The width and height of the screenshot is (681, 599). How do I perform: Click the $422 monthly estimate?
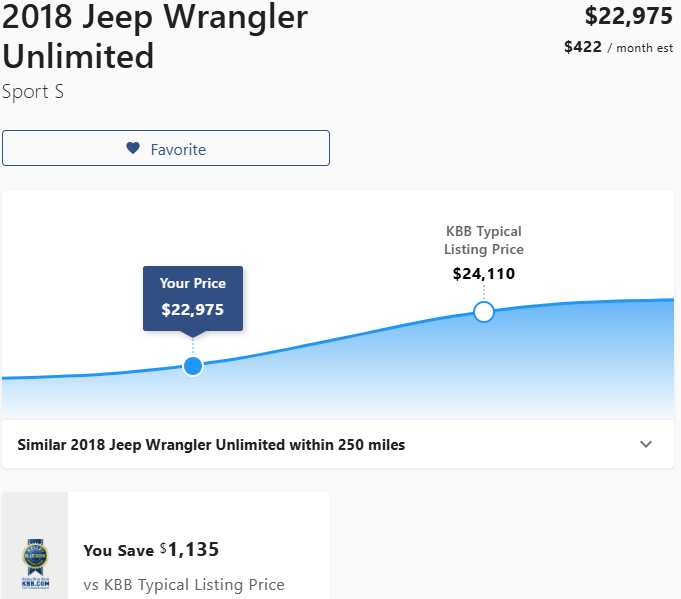coord(582,47)
